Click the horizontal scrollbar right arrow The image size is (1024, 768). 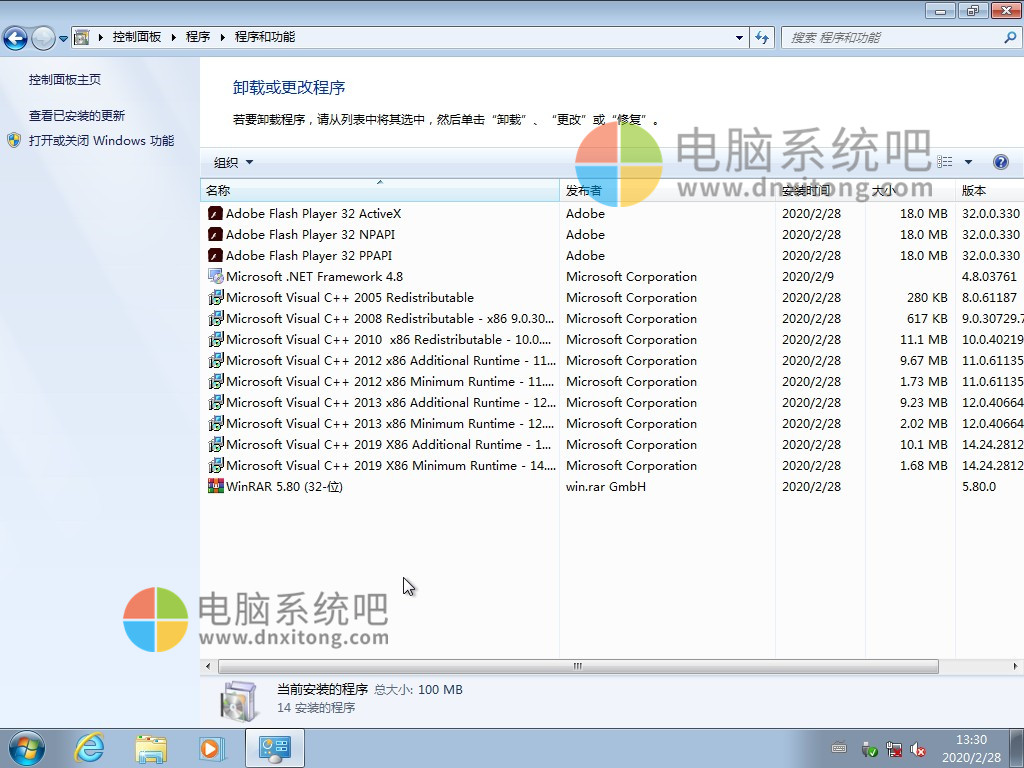point(1015,666)
